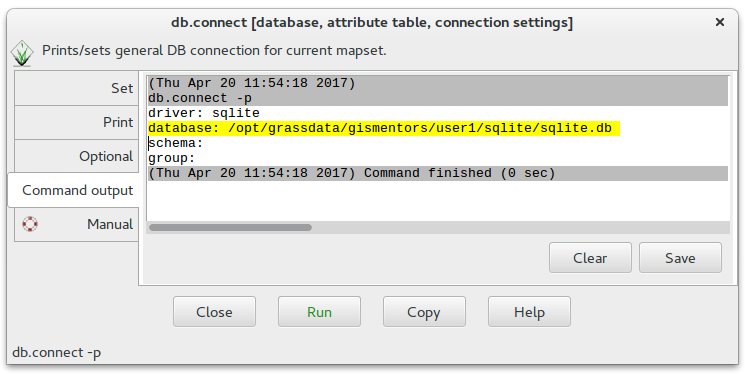
Task: Select the Command output tab
Action: (x=74, y=190)
